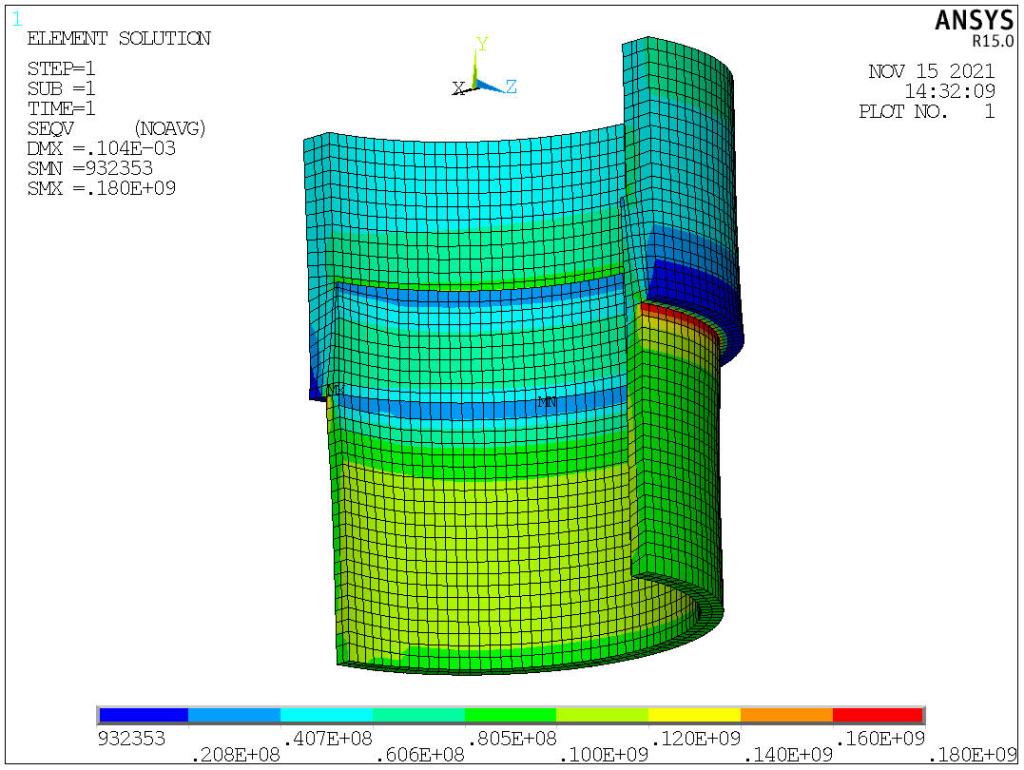Screen dimensions: 1024x770
Task: Click the PLOT NO. 1 label
Action: [926, 112]
